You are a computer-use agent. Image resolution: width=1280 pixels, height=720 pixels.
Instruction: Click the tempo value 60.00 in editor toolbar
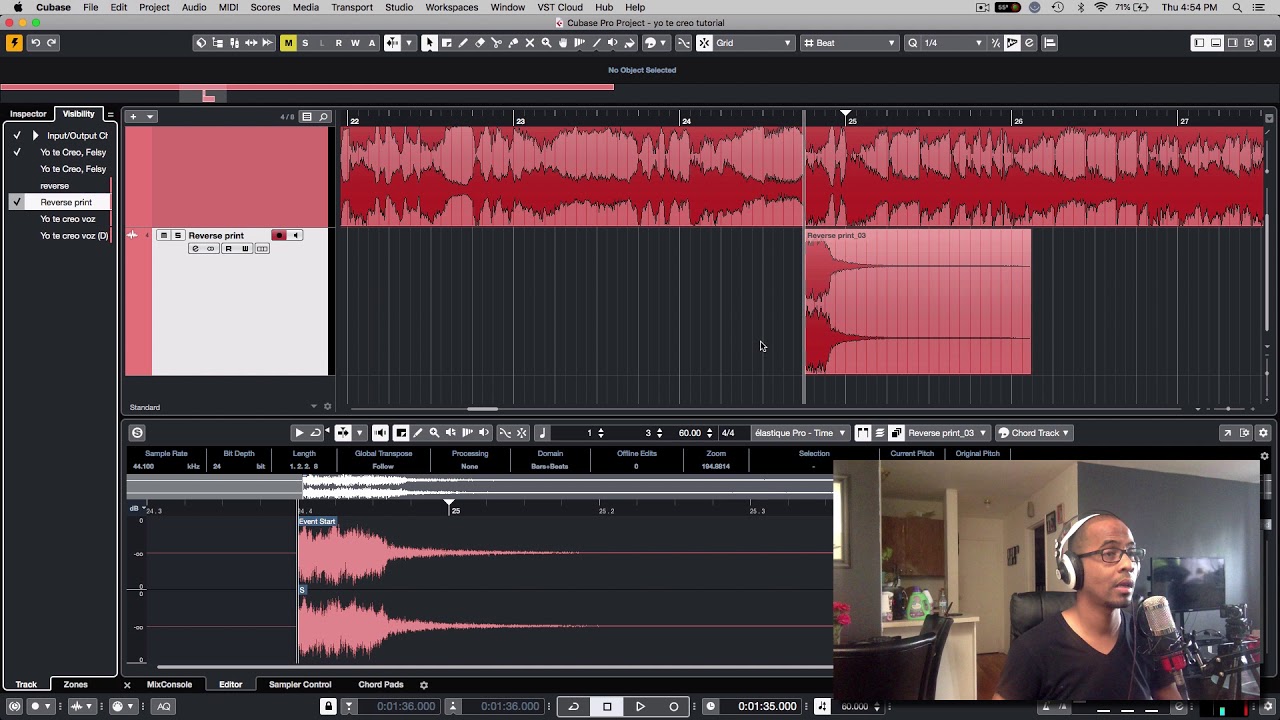pyautogui.click(x=689, y=433)
